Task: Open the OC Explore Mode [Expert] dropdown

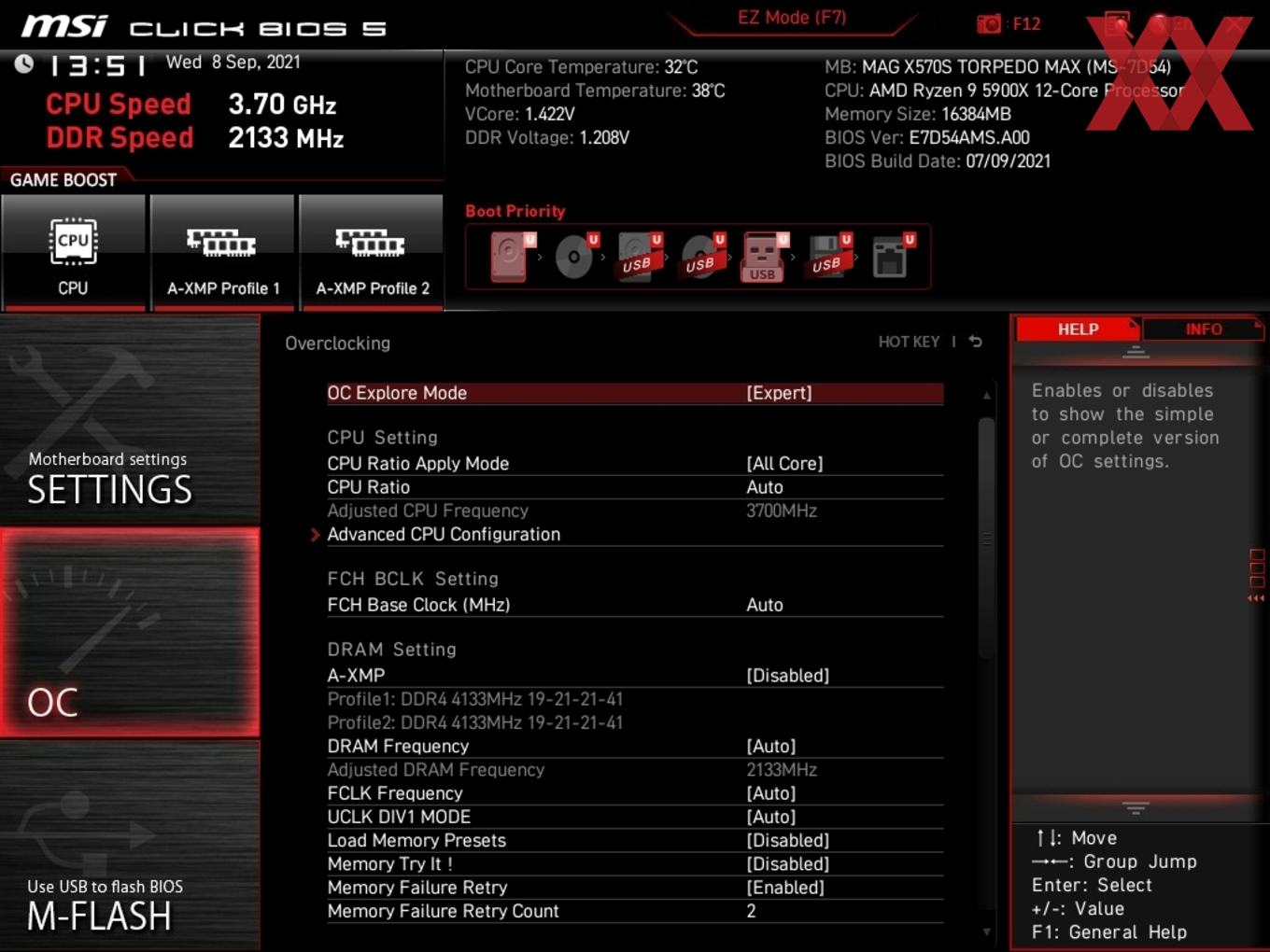Action: click(779, 393)
